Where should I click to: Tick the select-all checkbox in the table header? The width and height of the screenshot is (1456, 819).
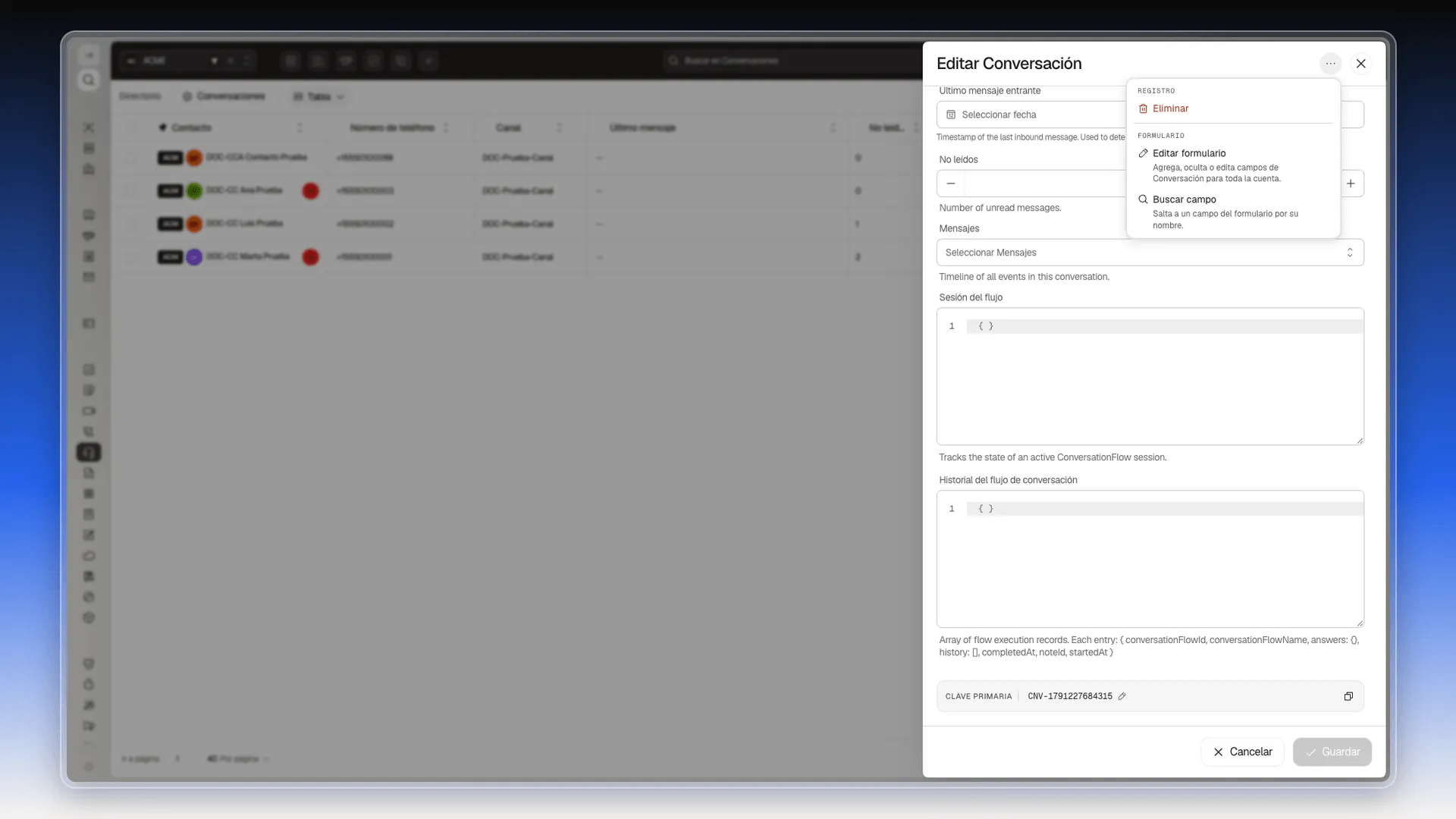pos(131,127)
